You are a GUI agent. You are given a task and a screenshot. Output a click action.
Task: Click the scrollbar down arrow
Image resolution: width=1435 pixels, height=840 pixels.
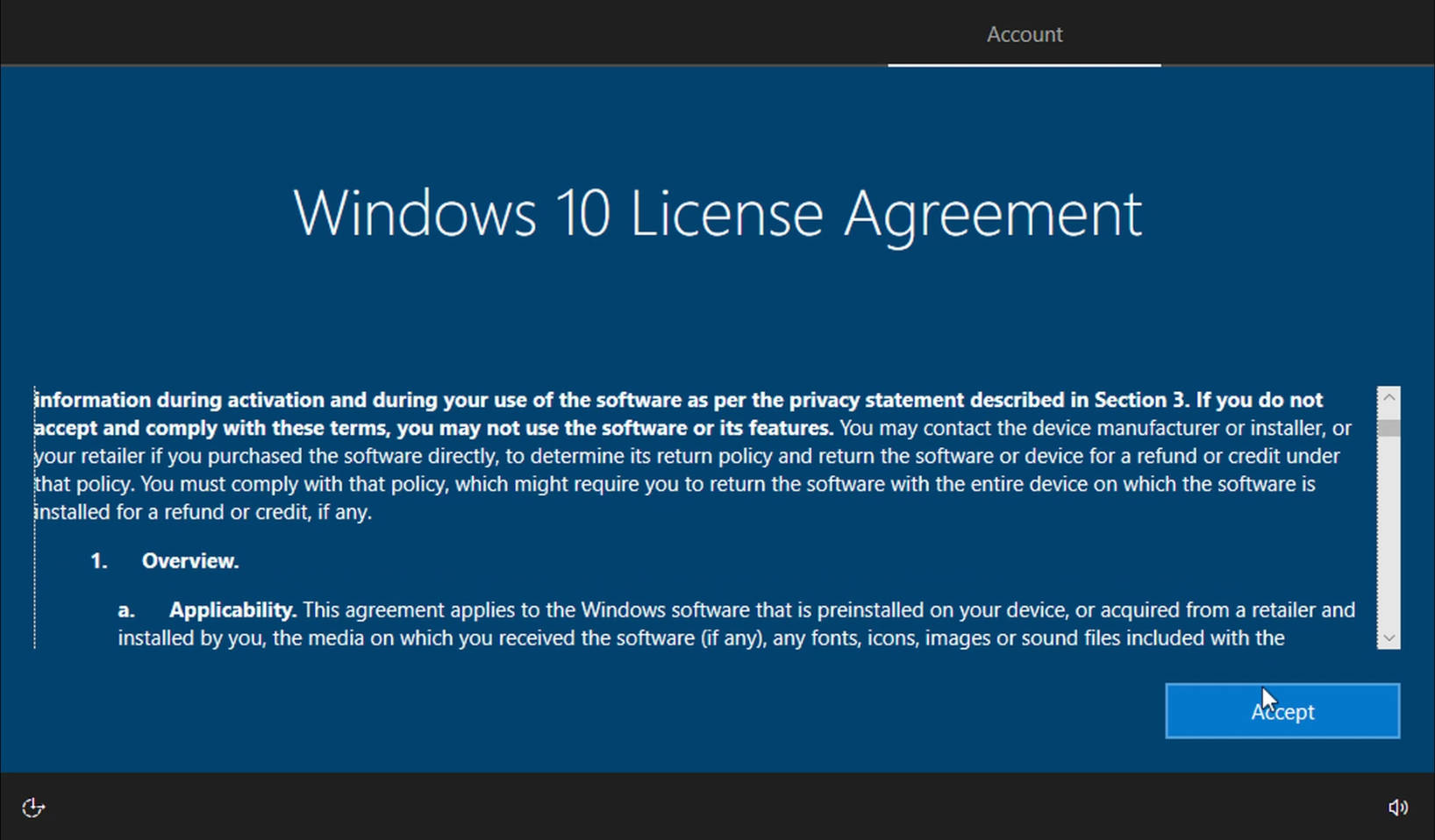[x=1389, y=637]
